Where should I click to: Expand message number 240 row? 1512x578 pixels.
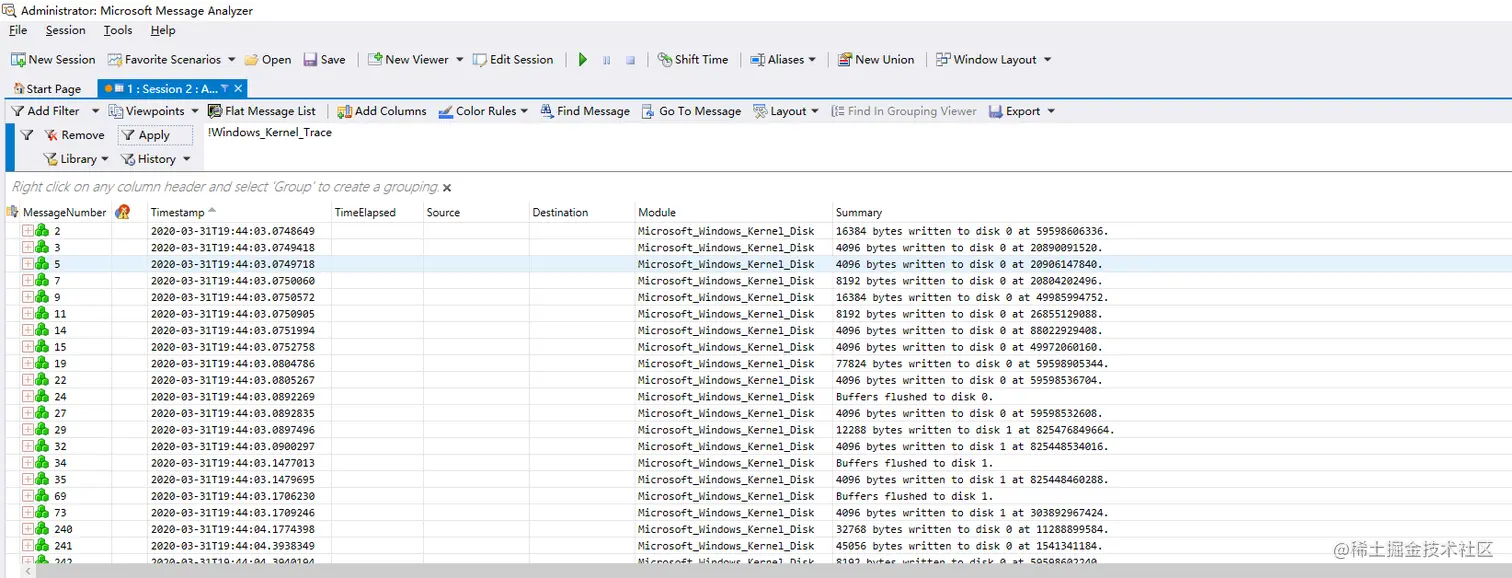tap(27, 529)
